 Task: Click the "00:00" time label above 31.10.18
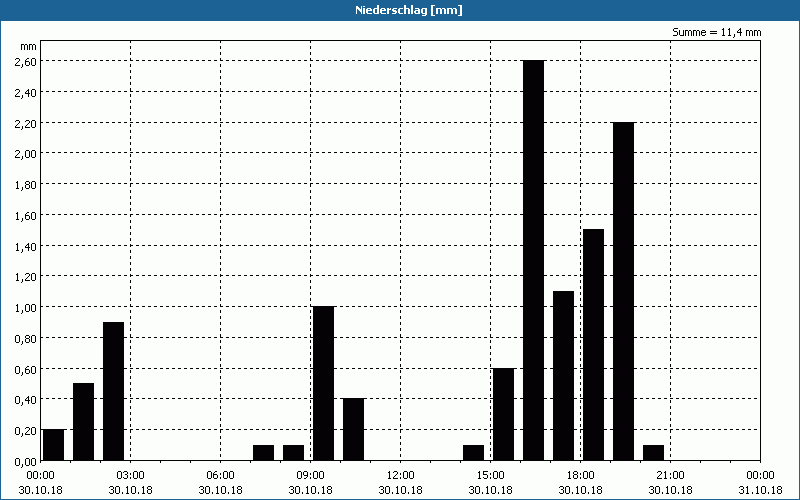point(760,476)
